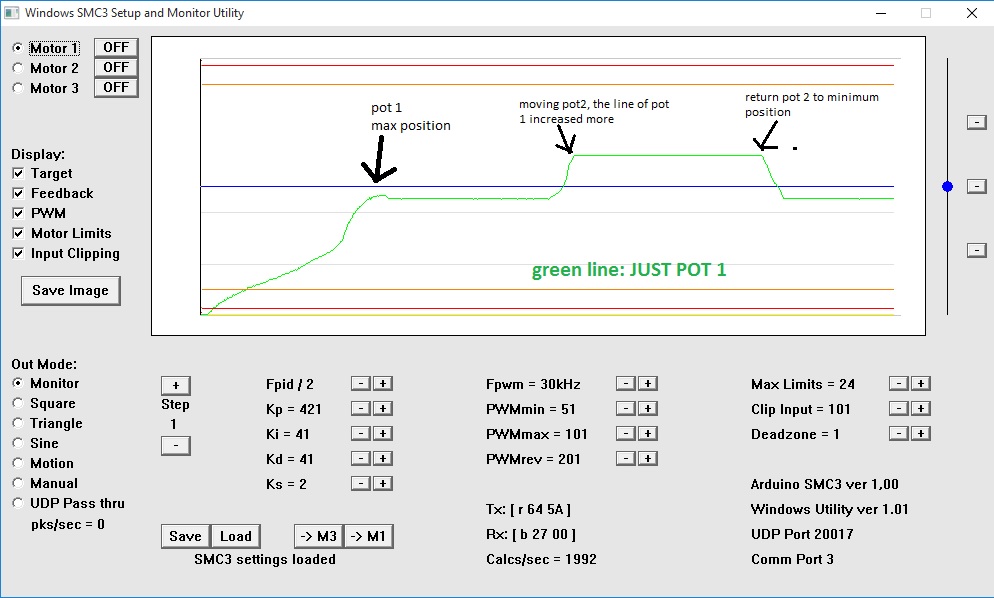Select the Motor 2 radio button
Viewport: 994px width, 598px height.
tap(18, 68)
